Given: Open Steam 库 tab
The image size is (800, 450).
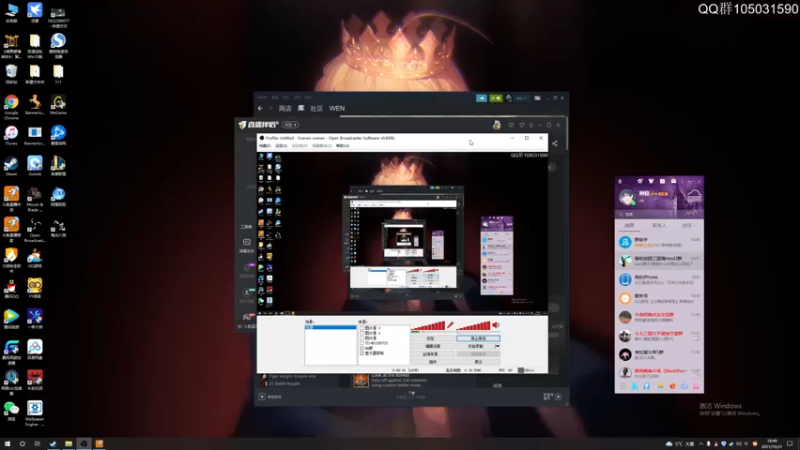Looking at the screenshot, I should [301, 108].
